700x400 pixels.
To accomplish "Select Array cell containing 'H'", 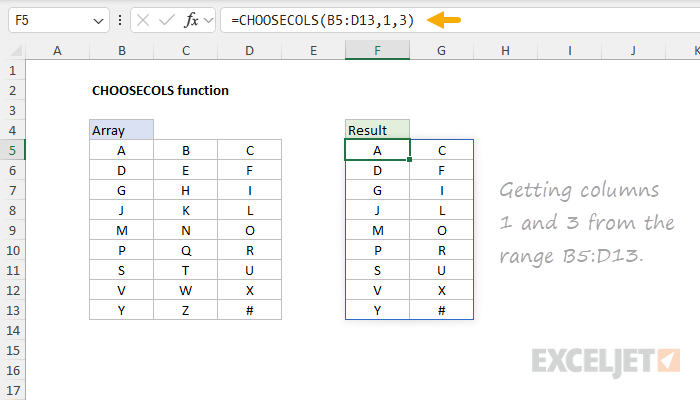I will [186, 190].
